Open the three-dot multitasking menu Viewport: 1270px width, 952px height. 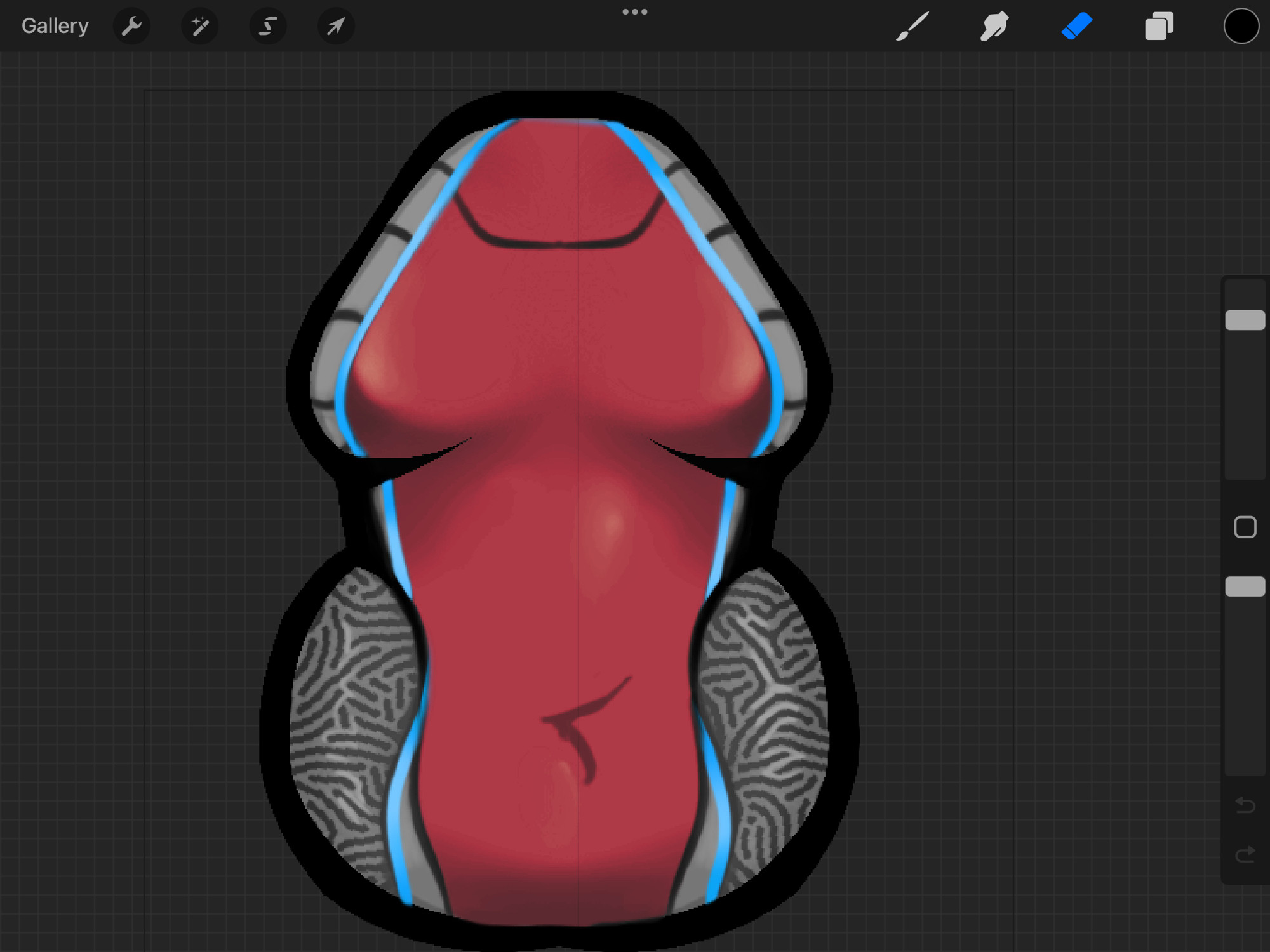635,11
